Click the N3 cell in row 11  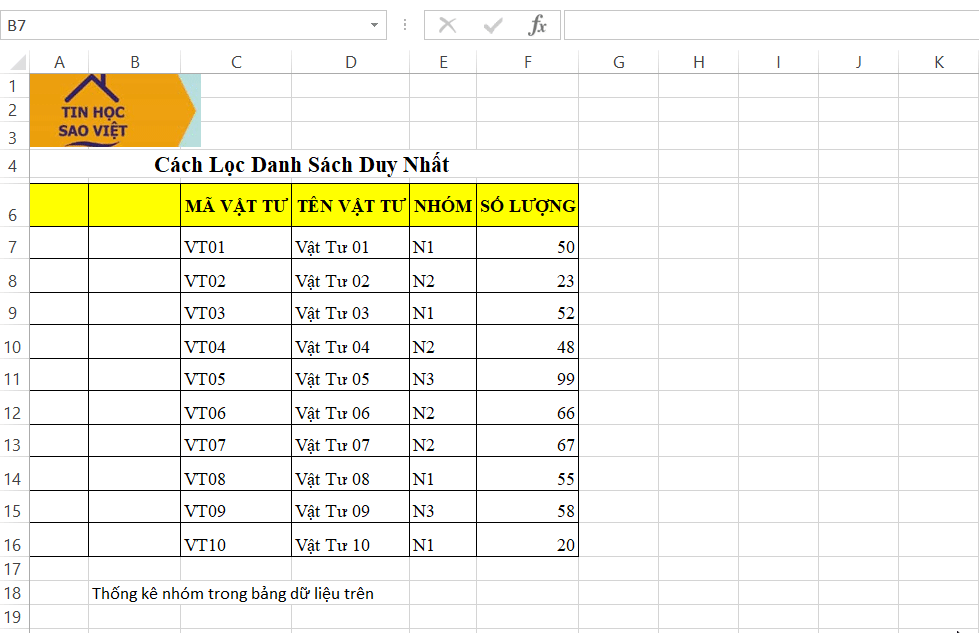click(x=443, y=375)
